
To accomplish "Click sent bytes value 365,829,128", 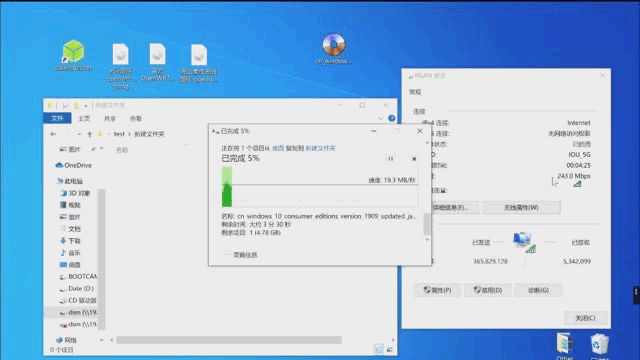I will tap(490, 261).
